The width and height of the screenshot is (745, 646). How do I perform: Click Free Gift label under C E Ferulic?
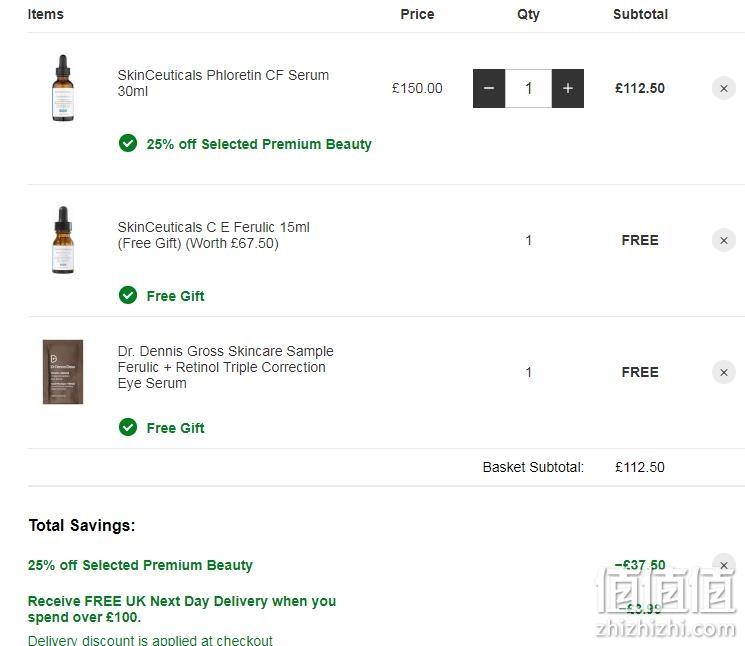click(175, 296)
